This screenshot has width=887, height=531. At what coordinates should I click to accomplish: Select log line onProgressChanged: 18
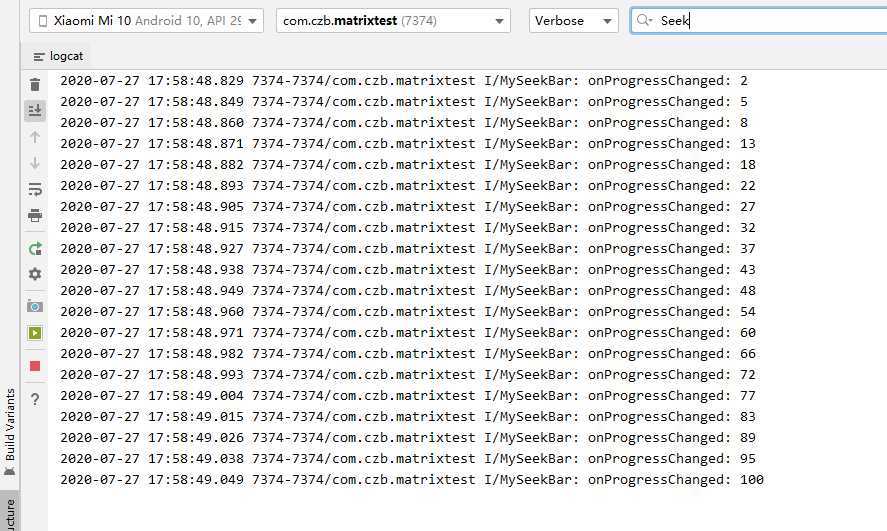tap(408, 165)
